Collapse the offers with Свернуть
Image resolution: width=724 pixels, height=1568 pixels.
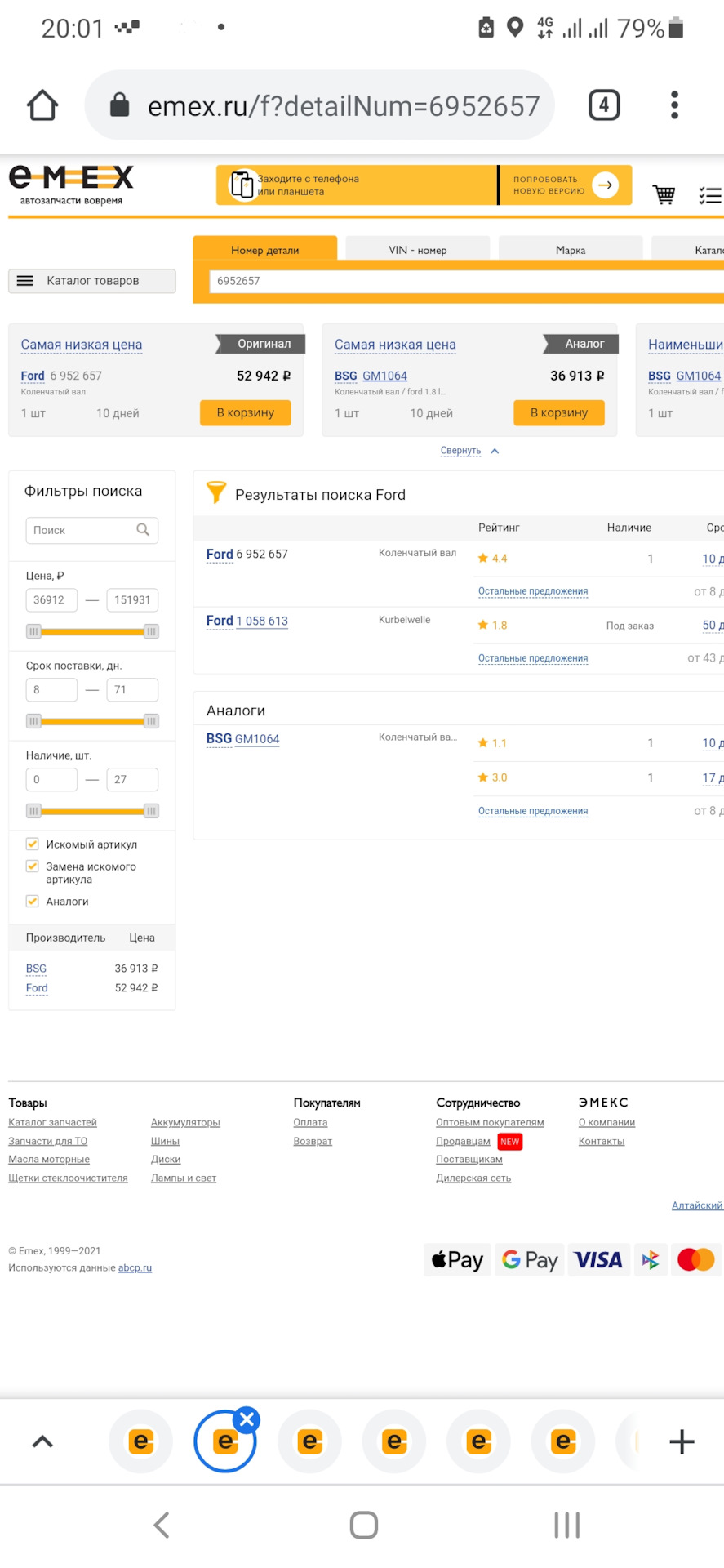coord(461,451)
